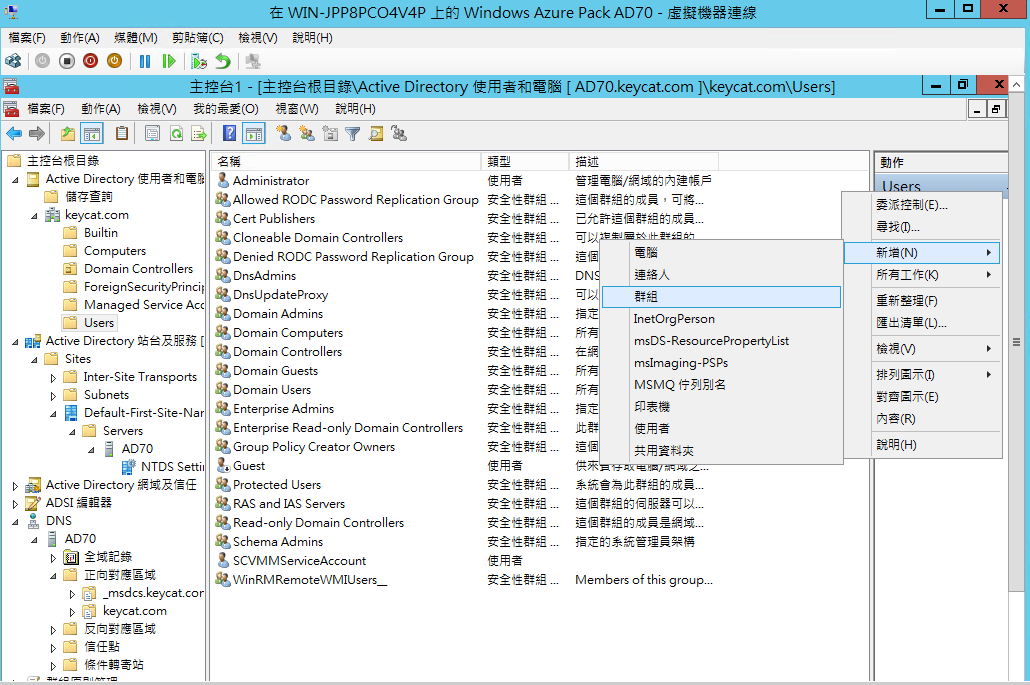The width and height of the screenshot is (1030, 685).
Task: Open the 所有工作(K) submenu
Action: [922, 275]
